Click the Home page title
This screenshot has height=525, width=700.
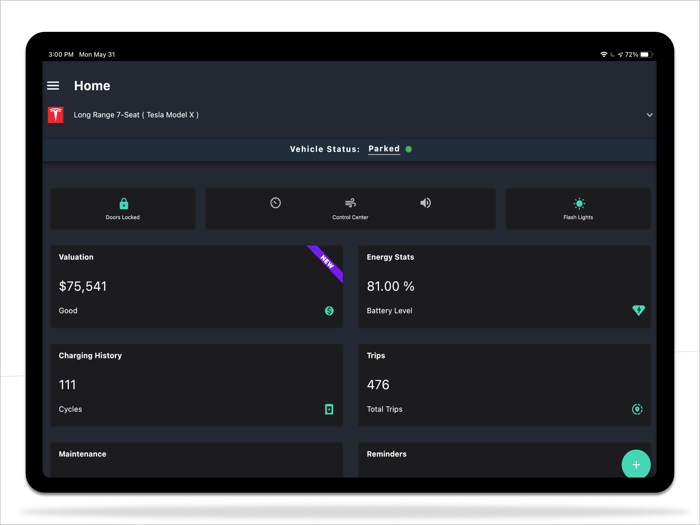click(x=92, y=86)
